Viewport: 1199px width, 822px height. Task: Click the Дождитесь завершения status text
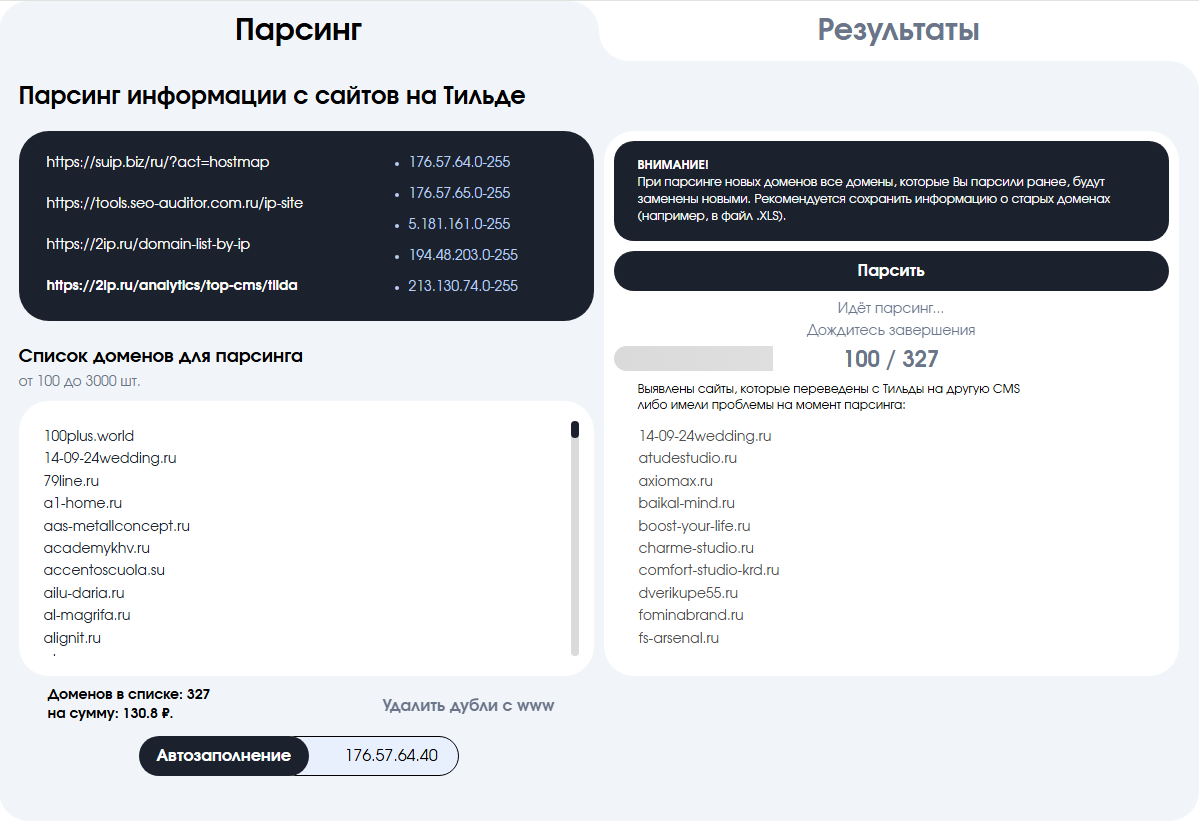pos(891,330)
